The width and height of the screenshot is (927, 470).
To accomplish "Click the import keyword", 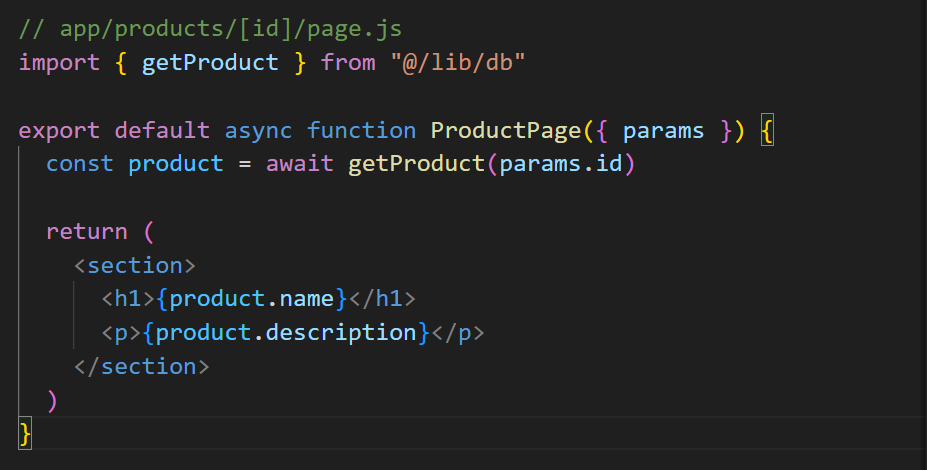I will pos(59,62).
